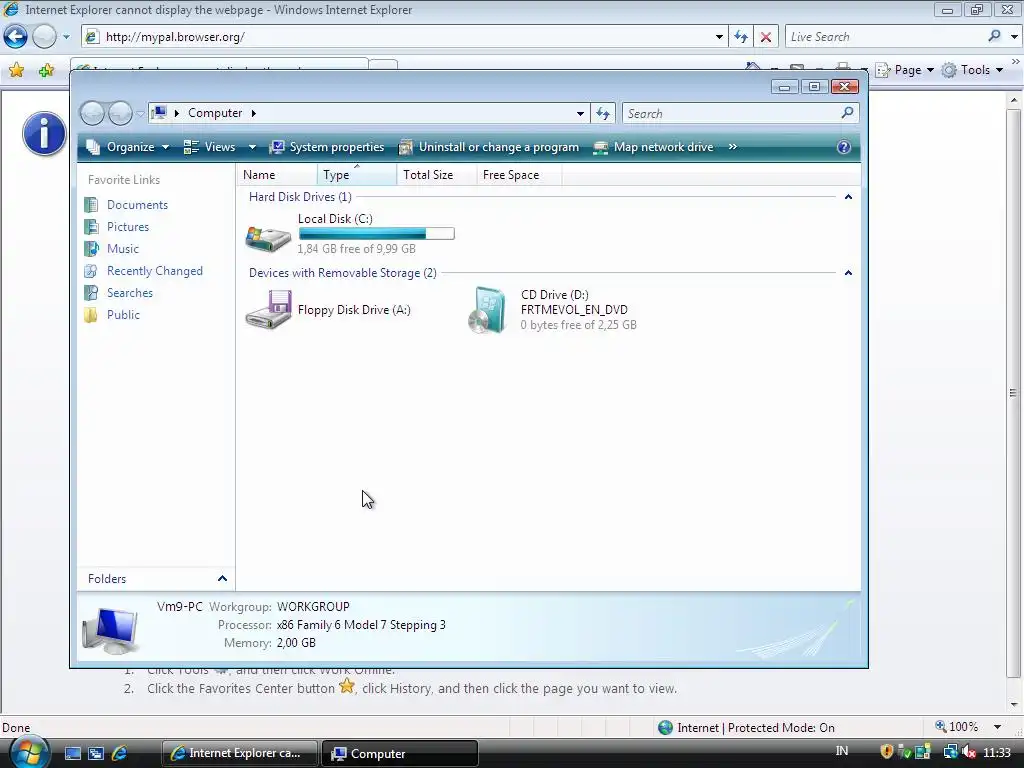Click System properties toolbar button
1024x768 pixels.
[x=327, y=147]
